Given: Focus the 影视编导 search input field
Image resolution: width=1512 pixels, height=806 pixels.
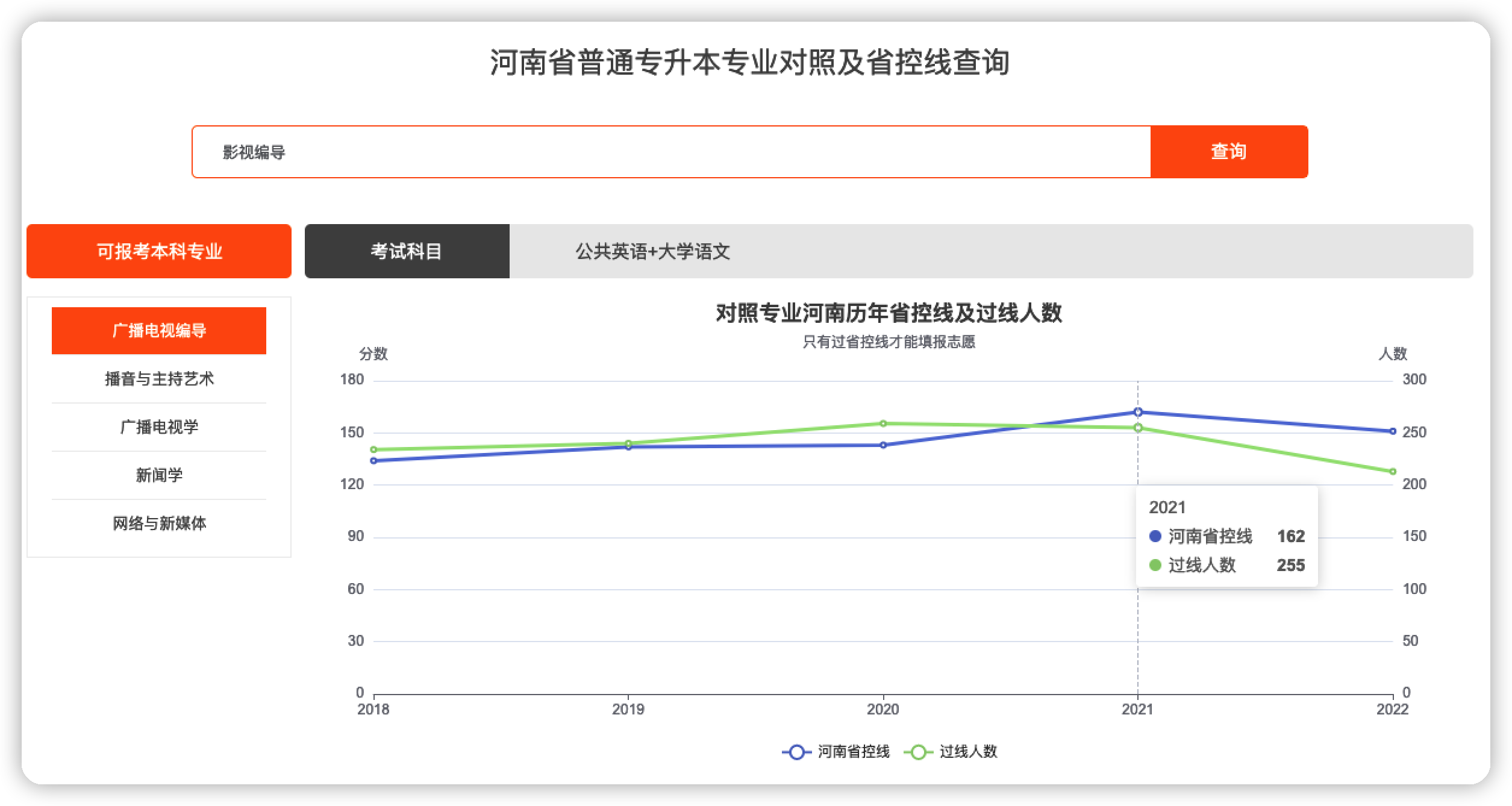Looking at the screenshot, I should coord(671,152).
